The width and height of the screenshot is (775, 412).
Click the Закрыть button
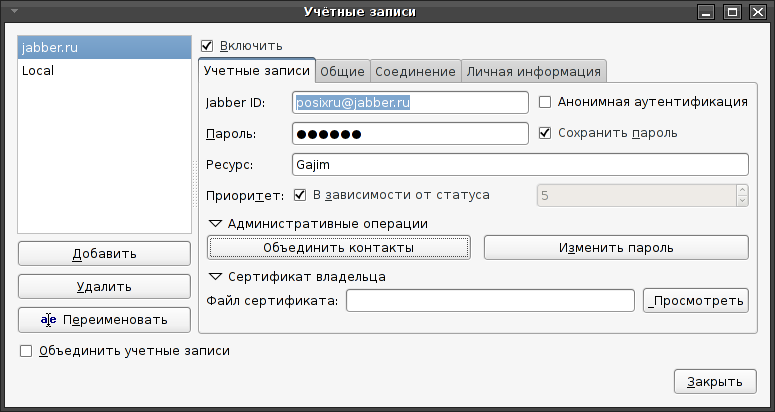pyautogui.click(x=715, y=382)
